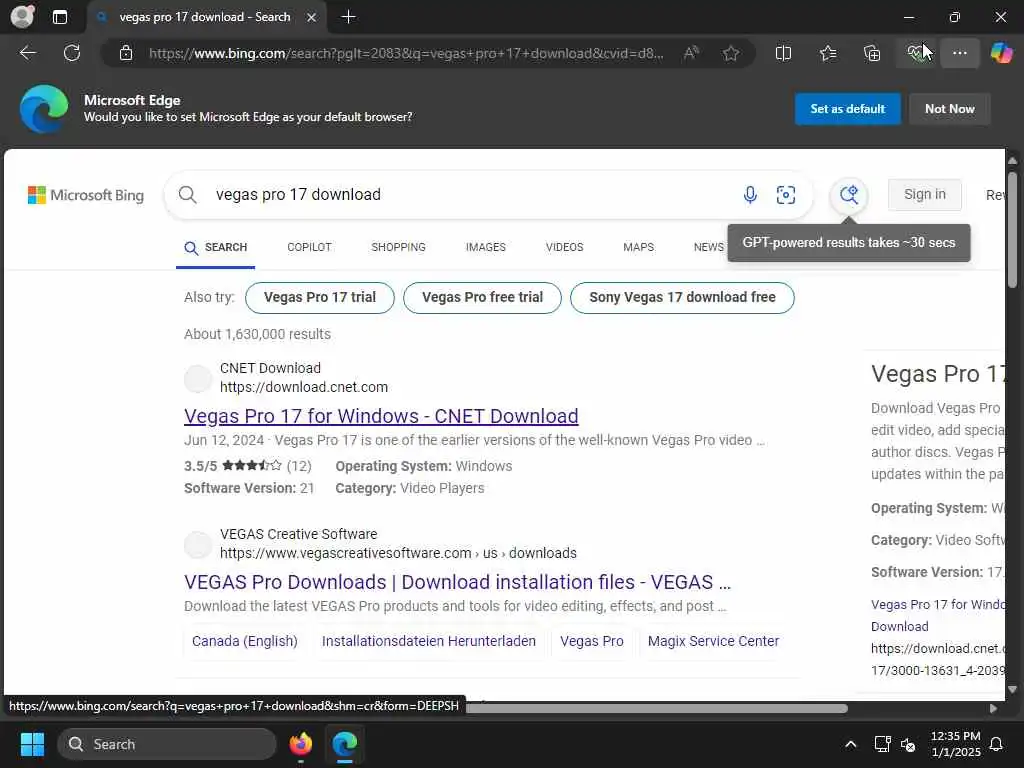Open the Favorites list icon
This screenshot has width=1024, height=768.
827,53
